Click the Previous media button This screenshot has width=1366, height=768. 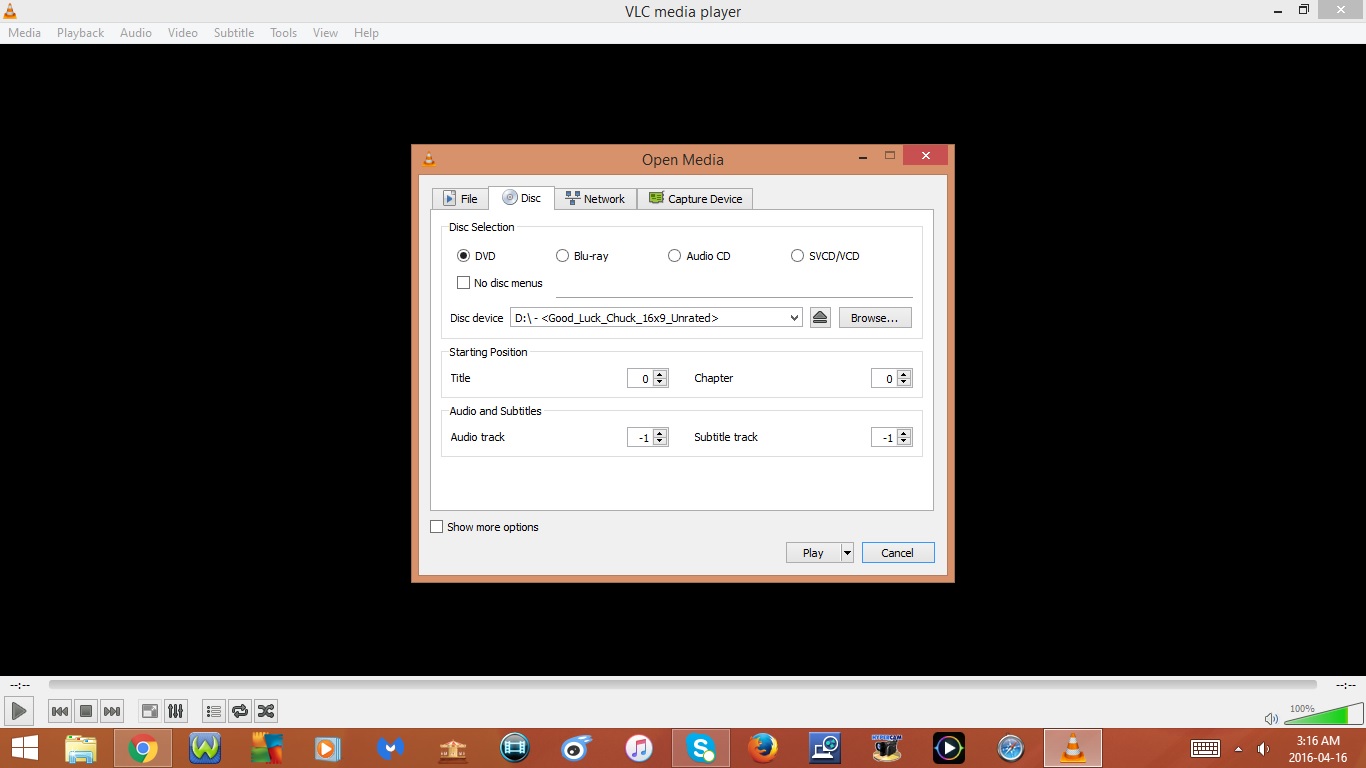tap(60, 711)
